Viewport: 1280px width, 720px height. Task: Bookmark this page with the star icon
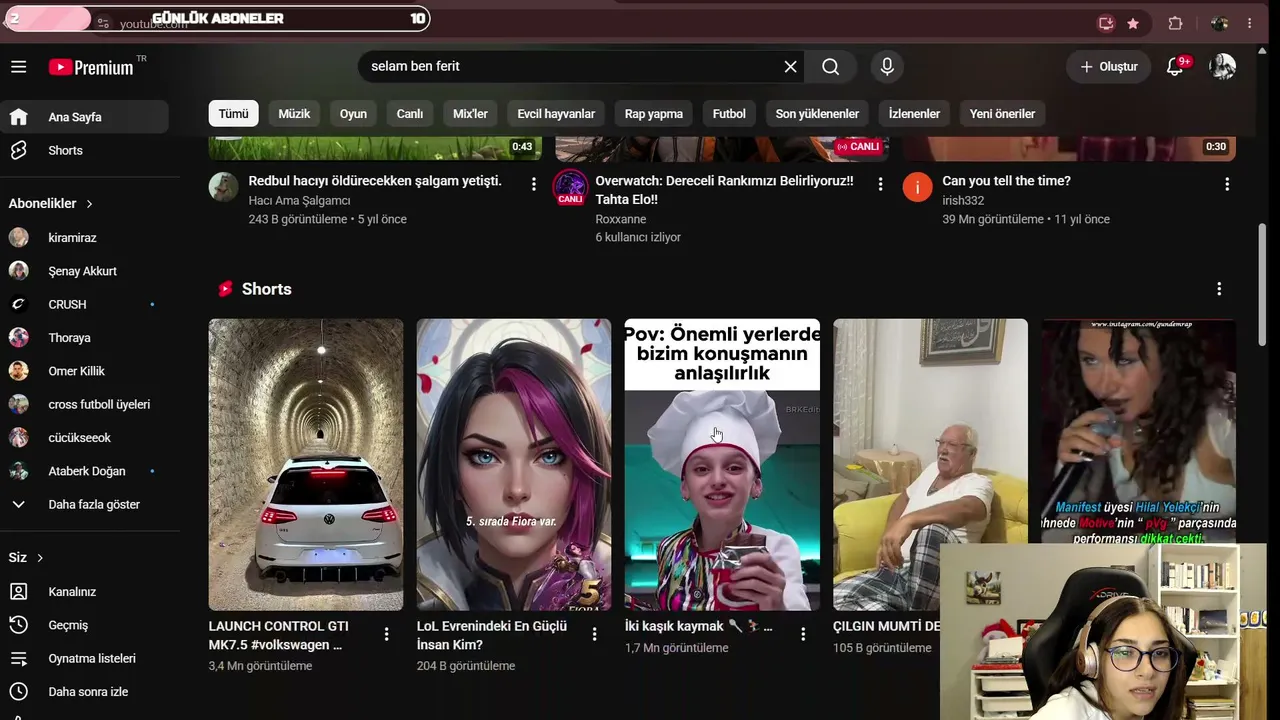click(x=1133, y=23)
